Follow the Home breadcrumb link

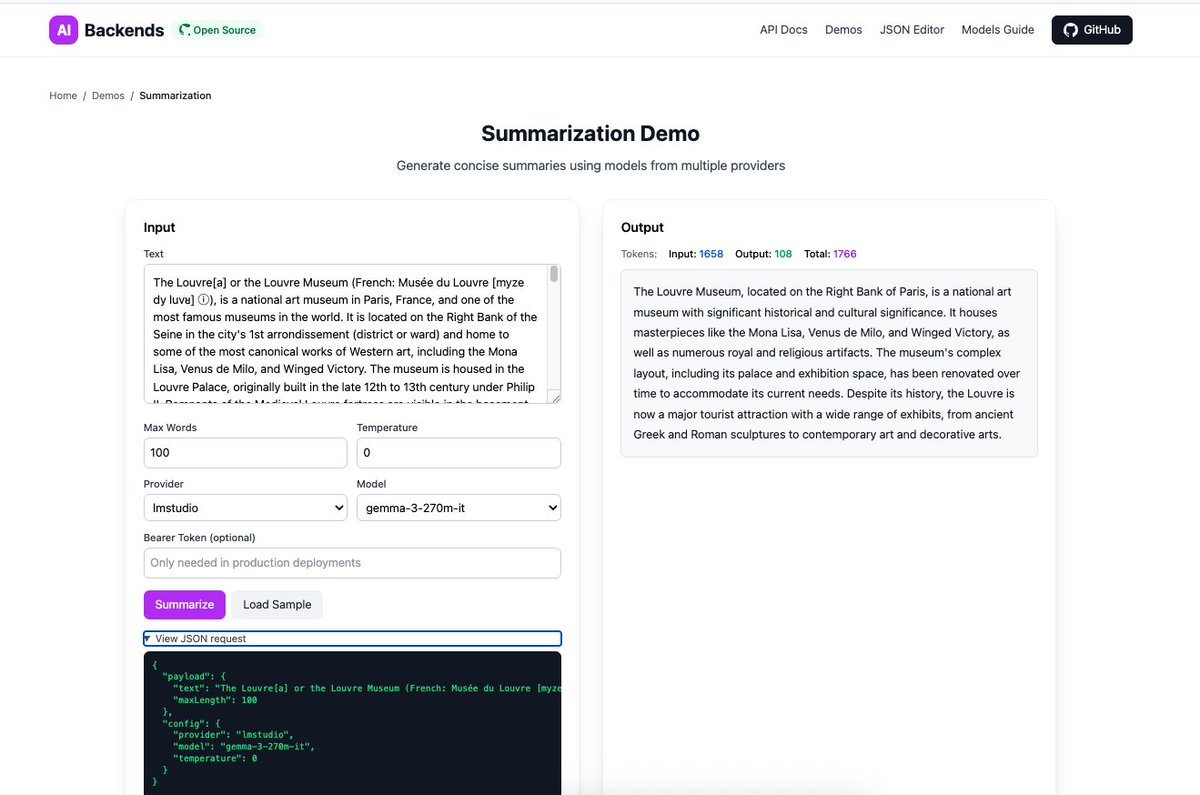click(63, 96)
